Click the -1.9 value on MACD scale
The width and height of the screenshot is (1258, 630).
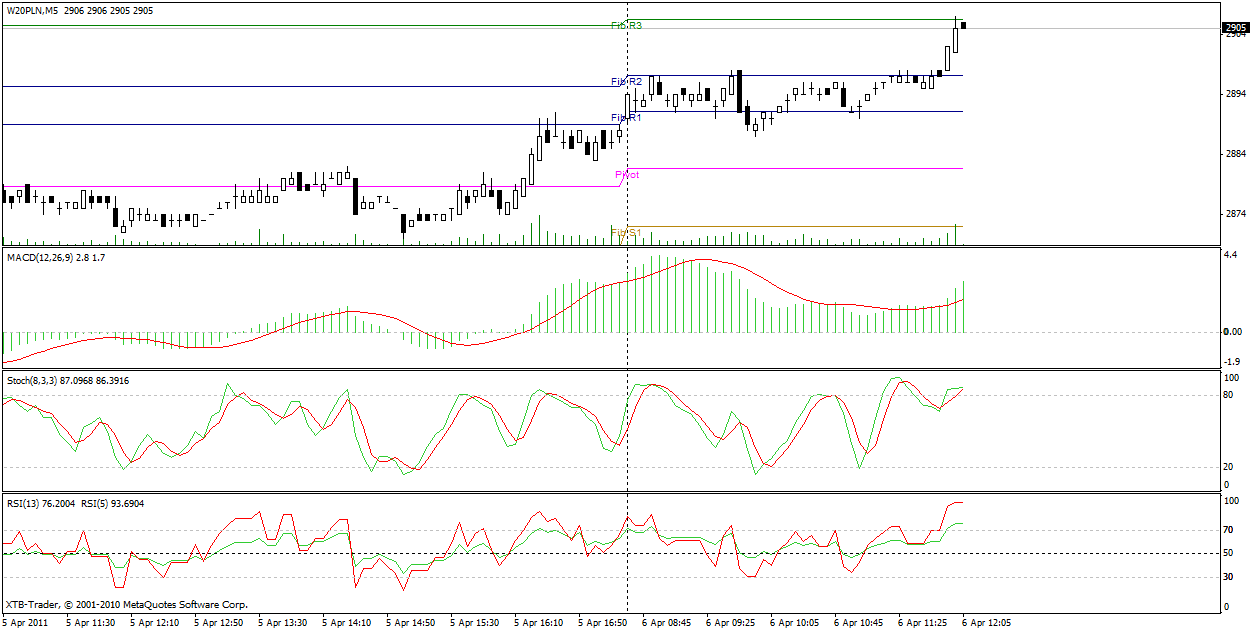[1232, 361]
